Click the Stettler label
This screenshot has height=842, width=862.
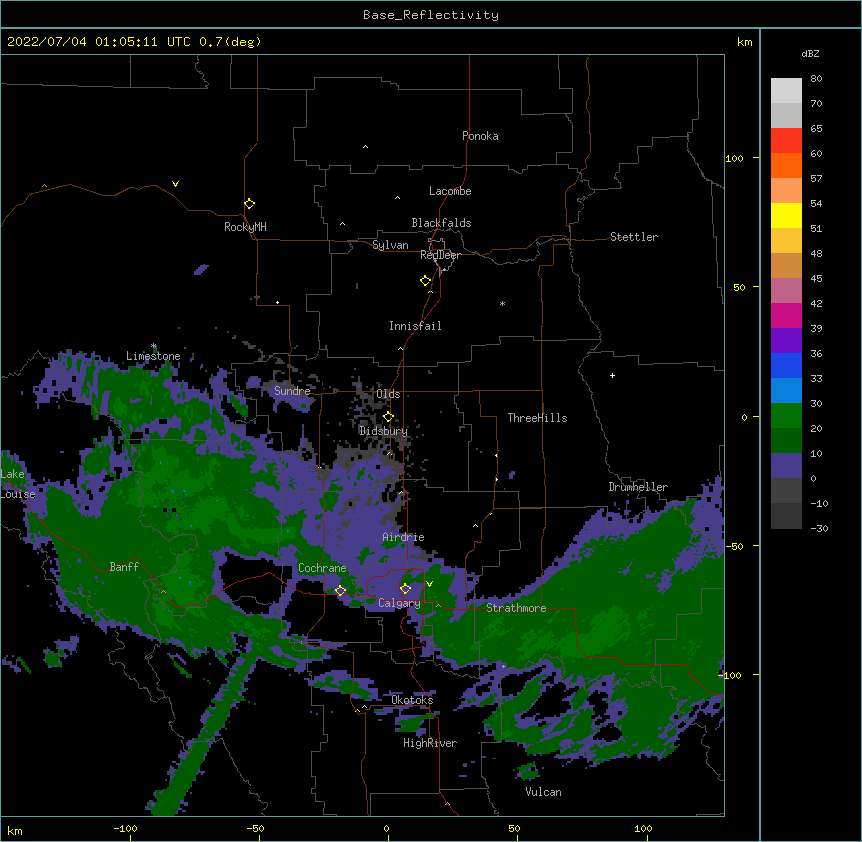[633, 237]
